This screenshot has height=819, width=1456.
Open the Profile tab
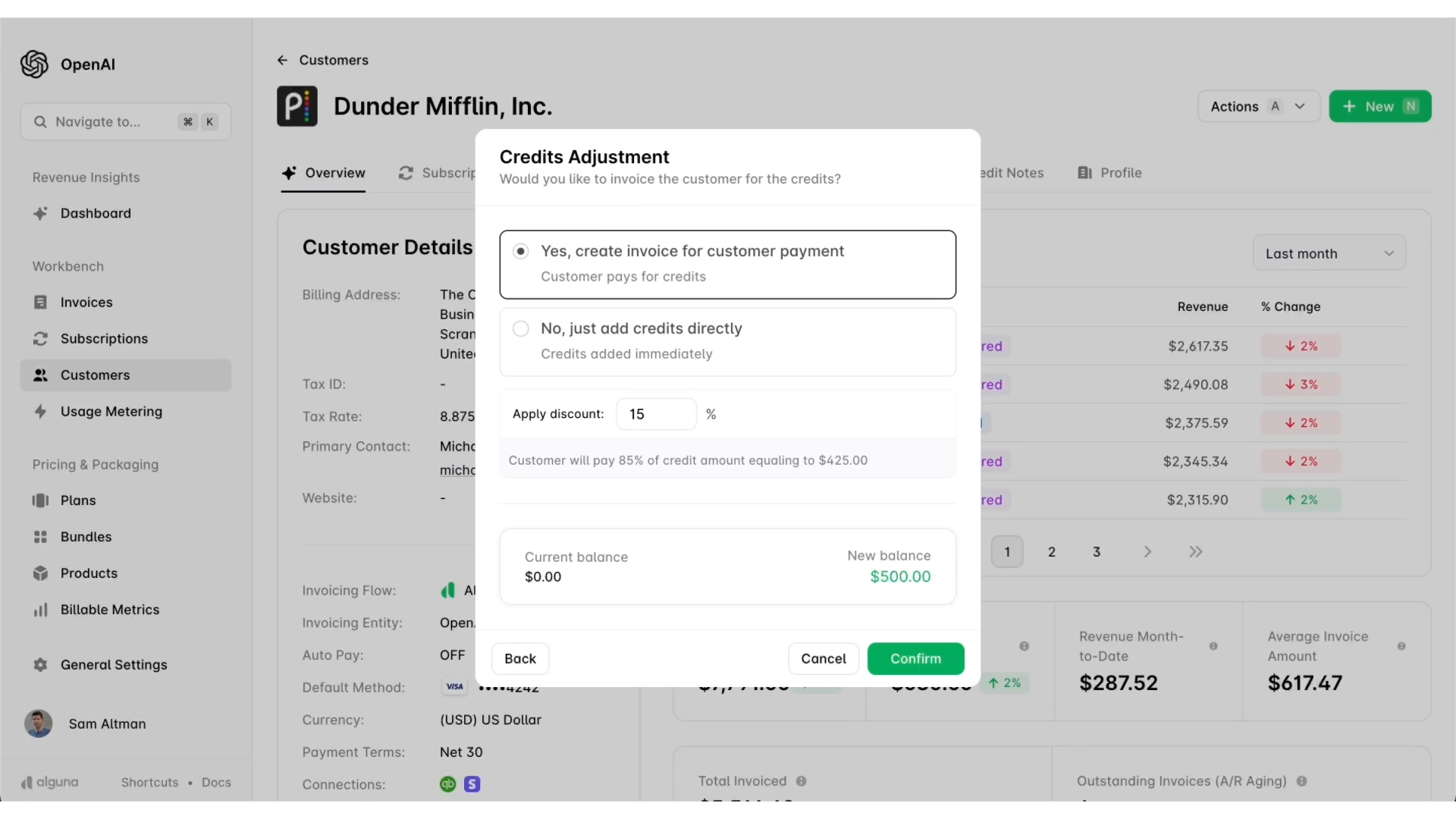coord(1109,173)
